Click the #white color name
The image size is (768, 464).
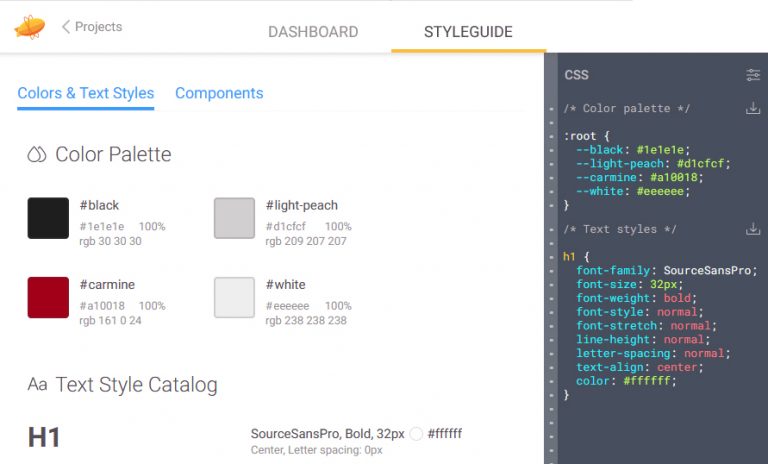(x=286, y=285)
